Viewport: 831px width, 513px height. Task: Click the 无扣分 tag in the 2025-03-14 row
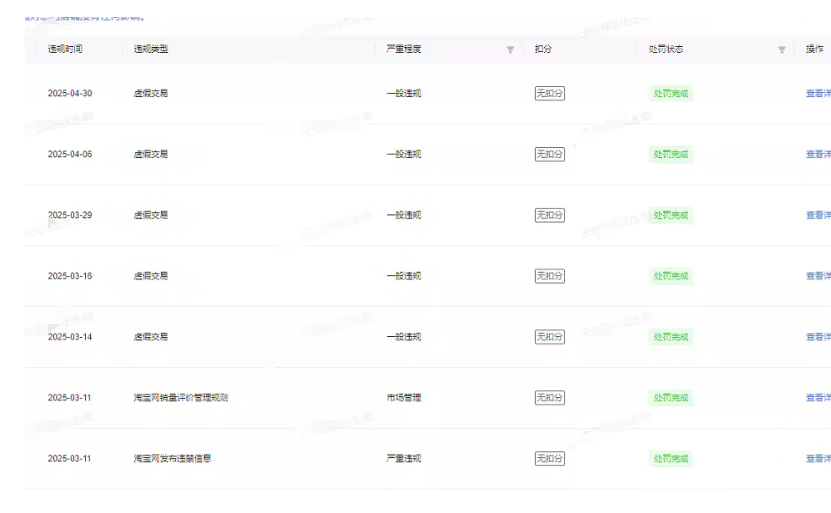pyautogui.click(x=549, y=337)
